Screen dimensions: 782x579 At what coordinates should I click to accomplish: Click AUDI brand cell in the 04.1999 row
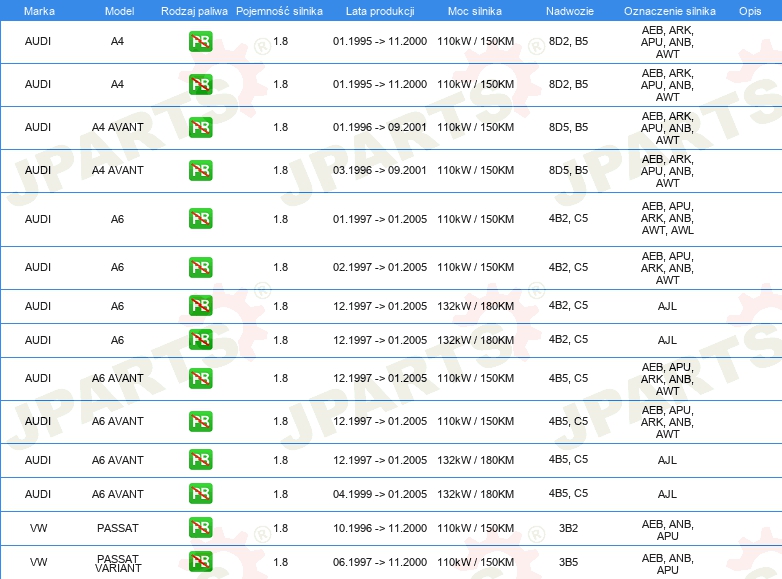(38, 494)
